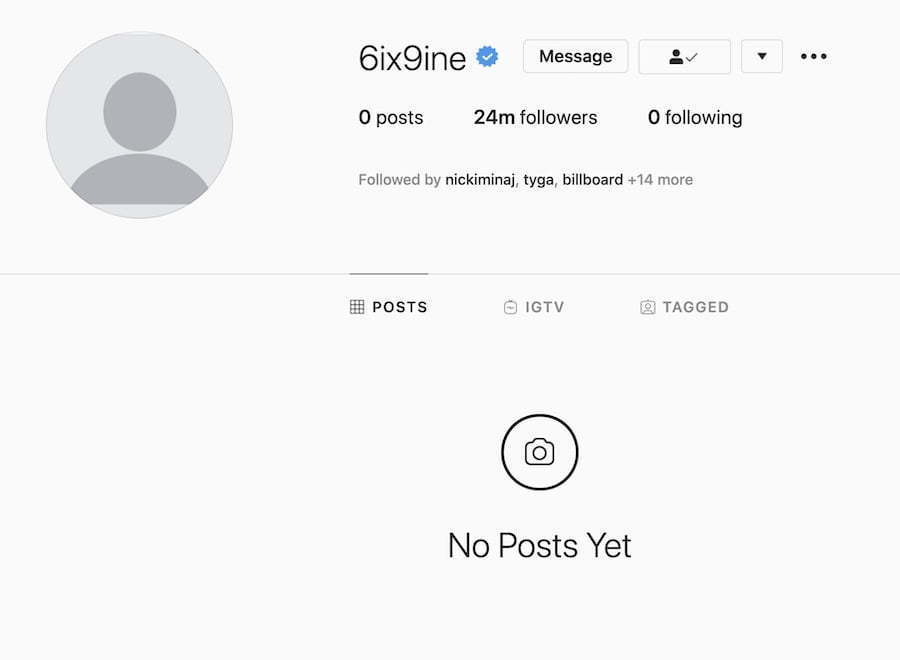Click the Posts grid icon
Screen dimensions: 900x660
(356, 307)
